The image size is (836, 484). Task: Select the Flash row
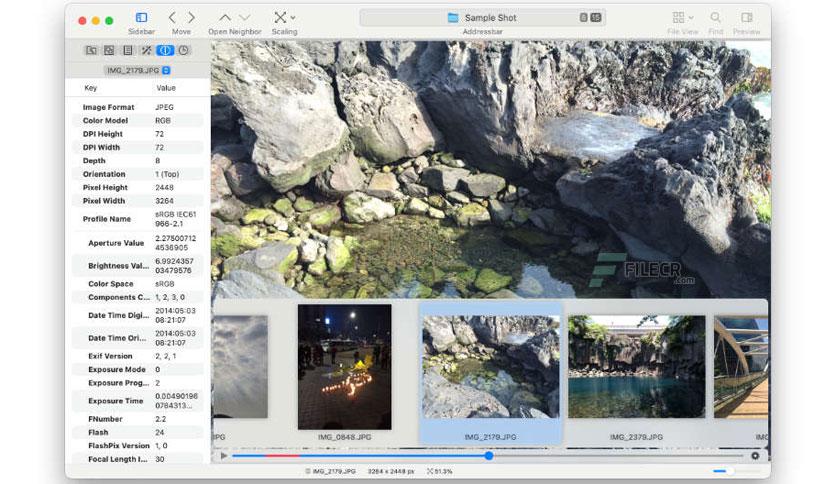click(138, 432)
